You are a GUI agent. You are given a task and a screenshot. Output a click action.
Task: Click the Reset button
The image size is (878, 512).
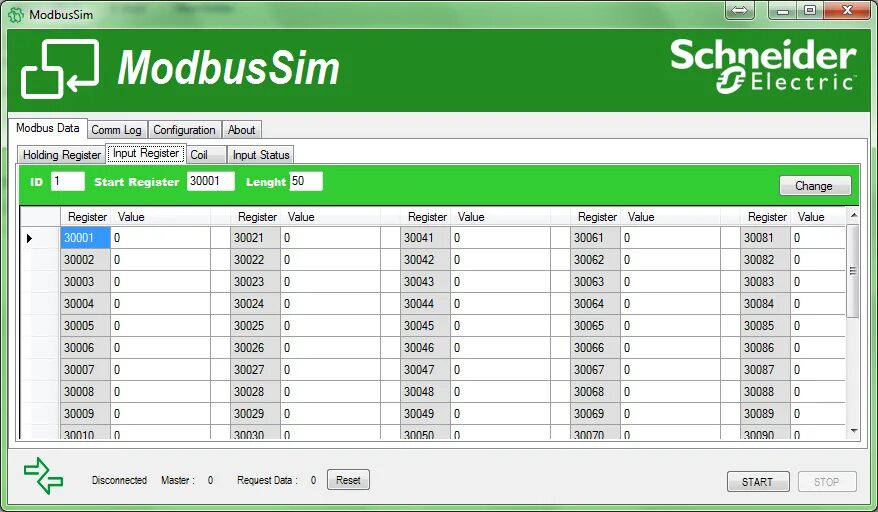(348, 480)
